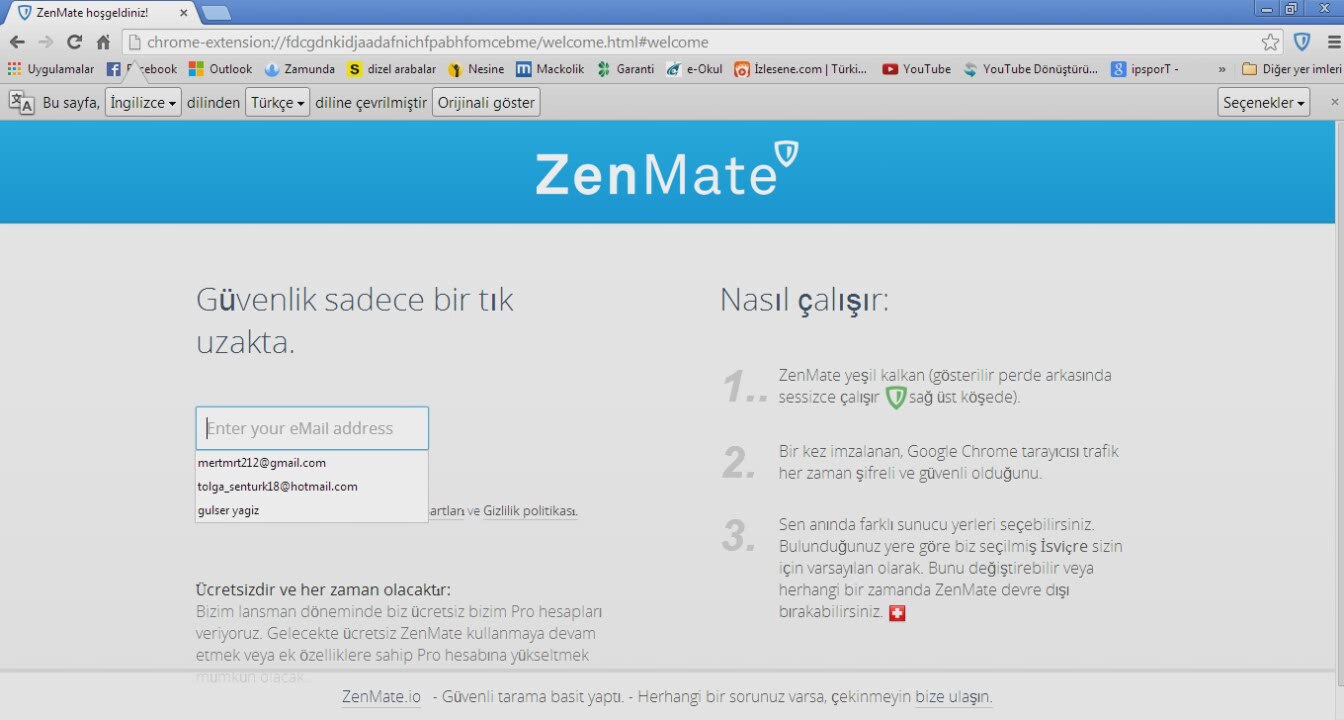Click the Orijinali göster button
Screen dimensions: 1344x720
click(x=486, y=102)
